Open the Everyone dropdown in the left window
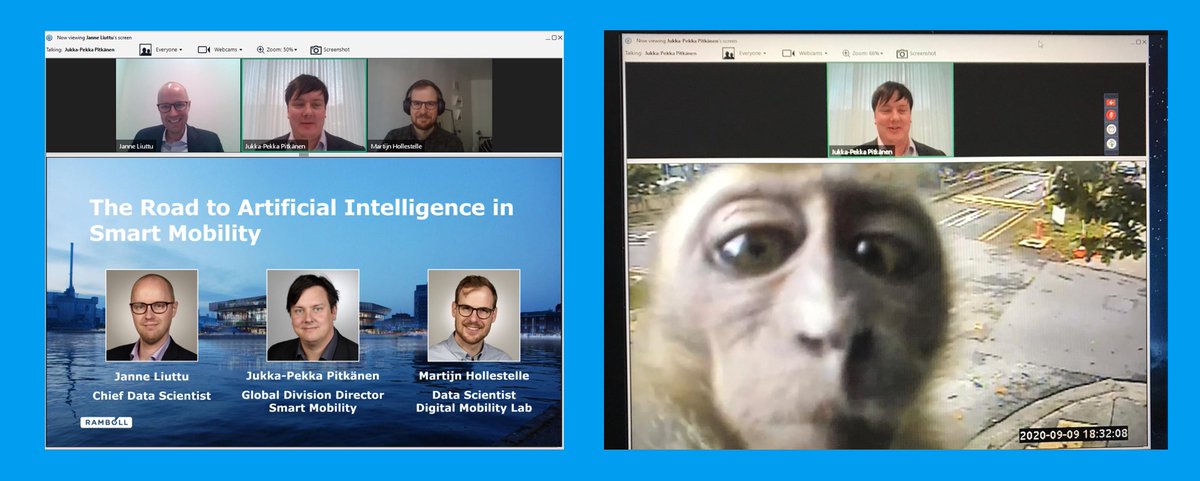1200x481 pixels. [x=168, y=49]
